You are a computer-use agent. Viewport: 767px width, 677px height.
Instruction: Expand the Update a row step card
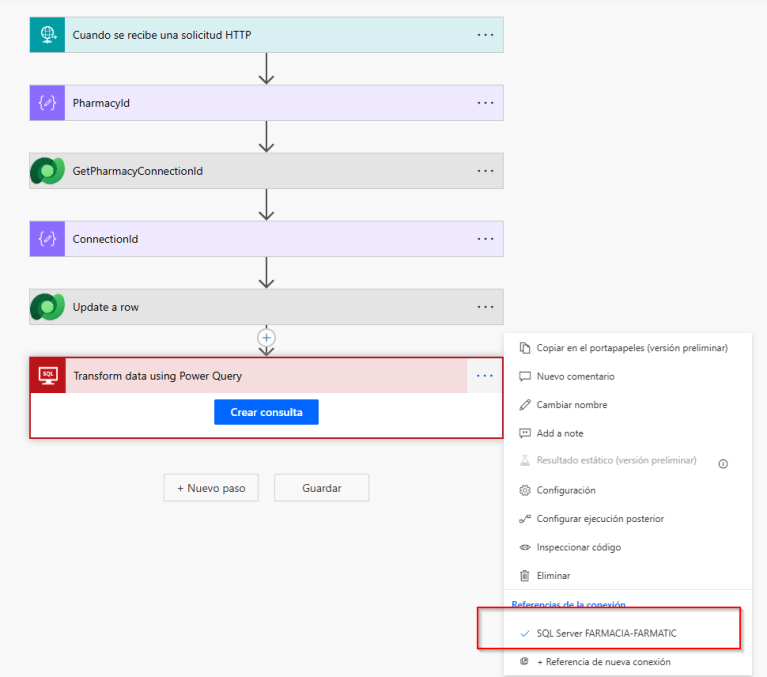pos(267,307)
